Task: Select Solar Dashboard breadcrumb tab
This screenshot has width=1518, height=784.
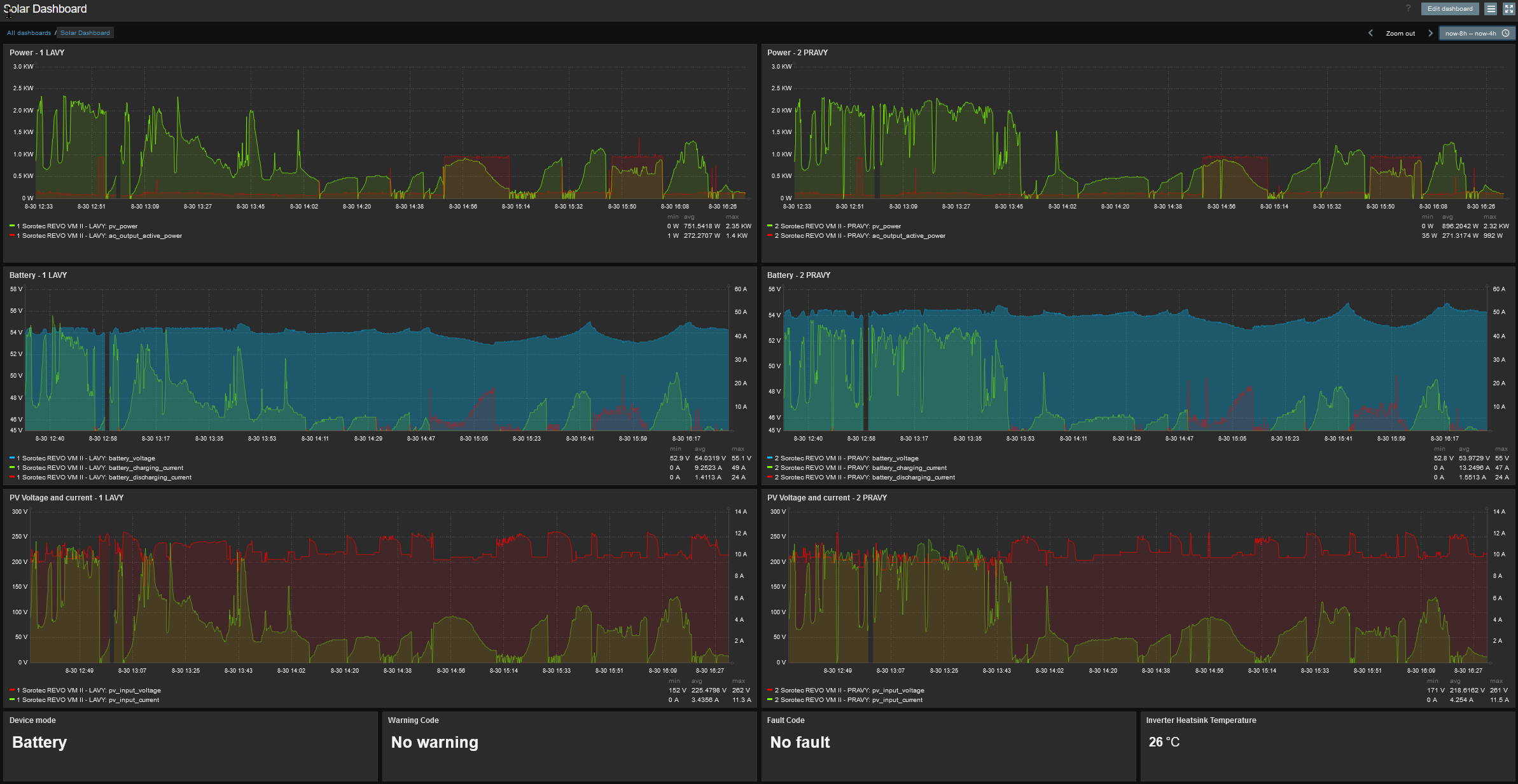Action: click(x=85, y=33)
